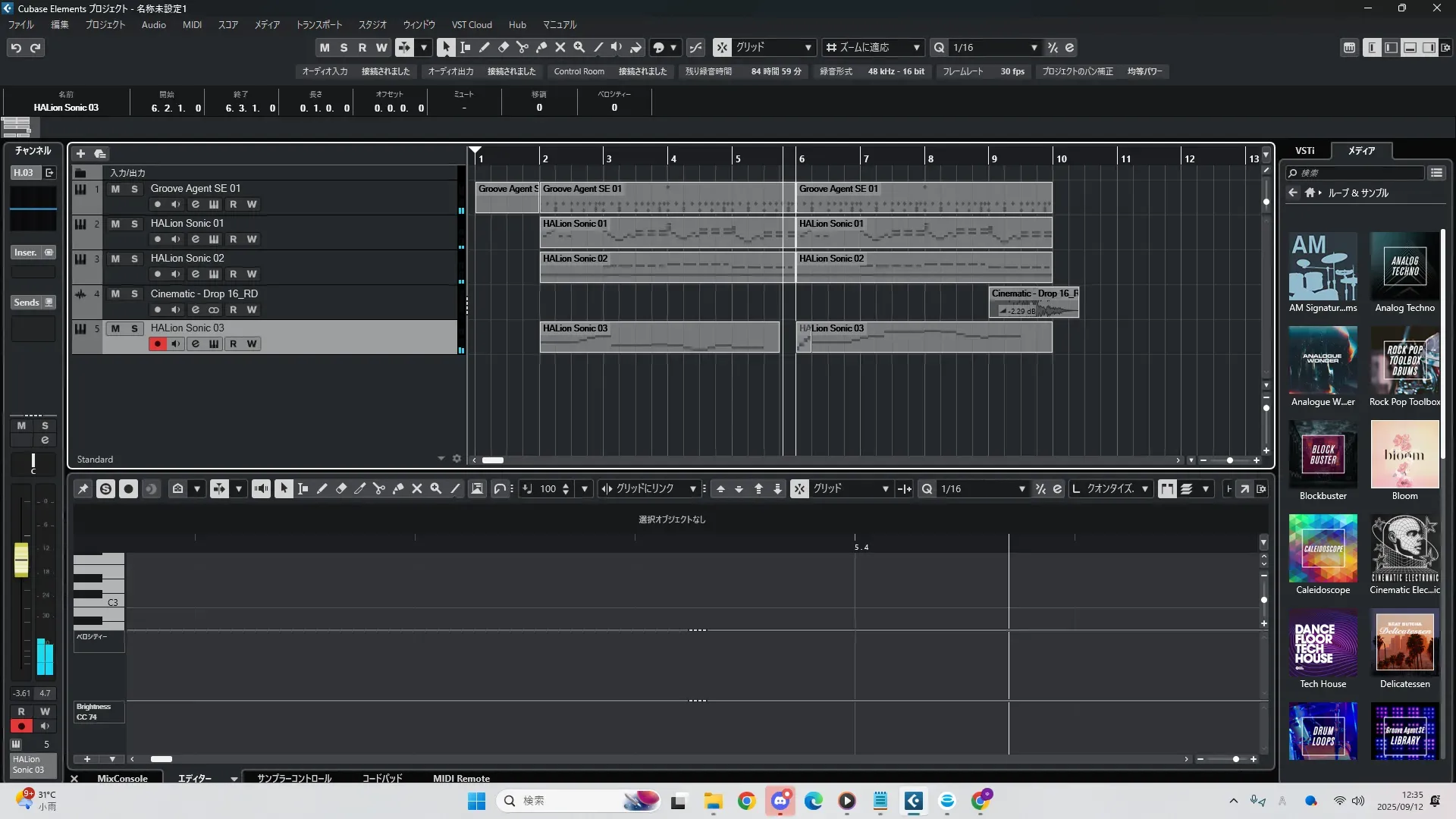Open the MixConsole lower zone tab
Screen dimensions: 1456x819
122,778
